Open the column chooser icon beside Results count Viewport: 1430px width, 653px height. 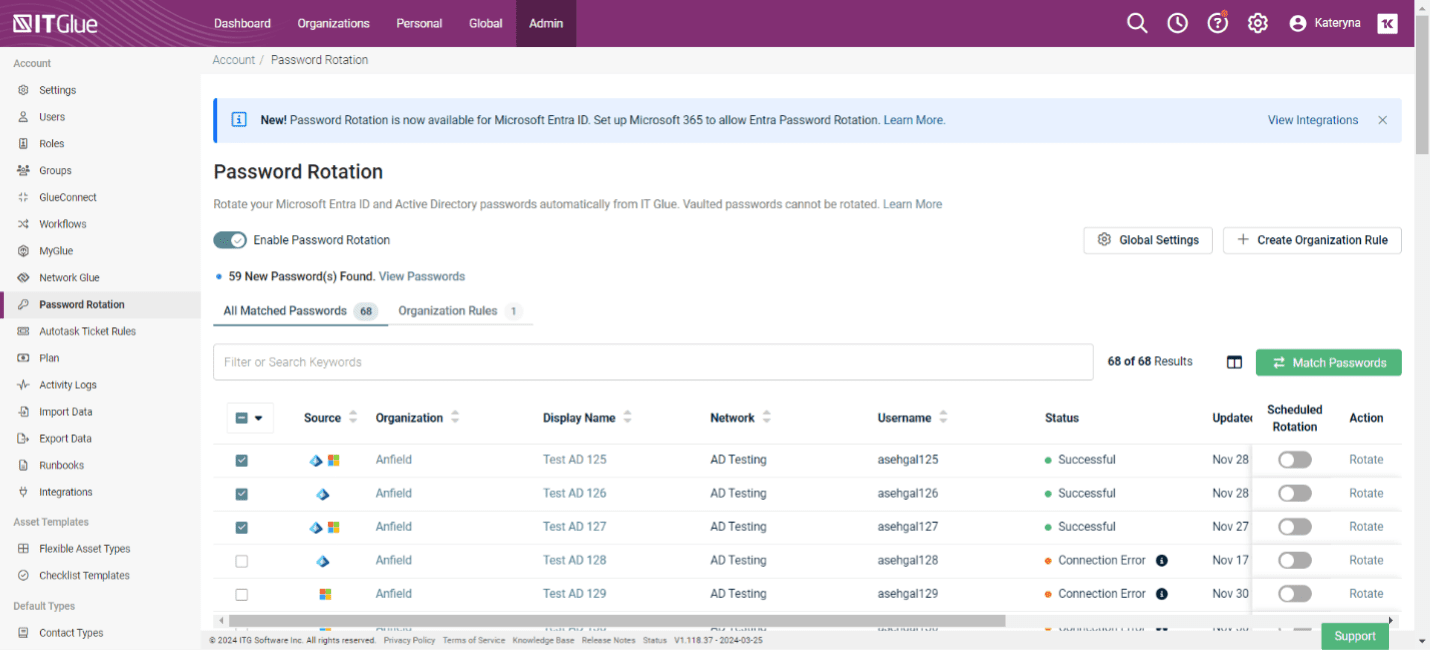(1234, 362)
